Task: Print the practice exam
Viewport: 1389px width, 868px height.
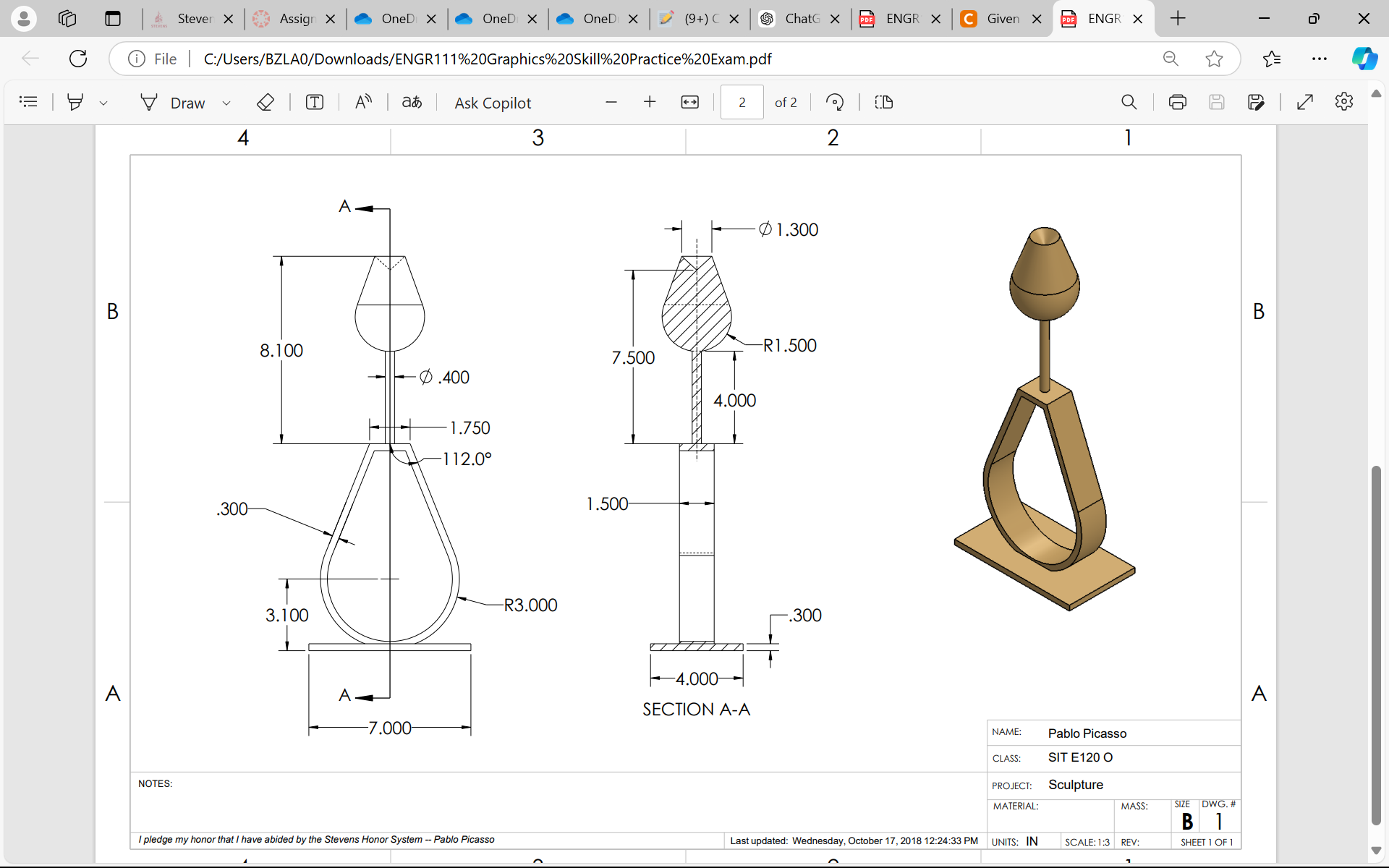Action: pyautogui.click(x=1177, y=102)
